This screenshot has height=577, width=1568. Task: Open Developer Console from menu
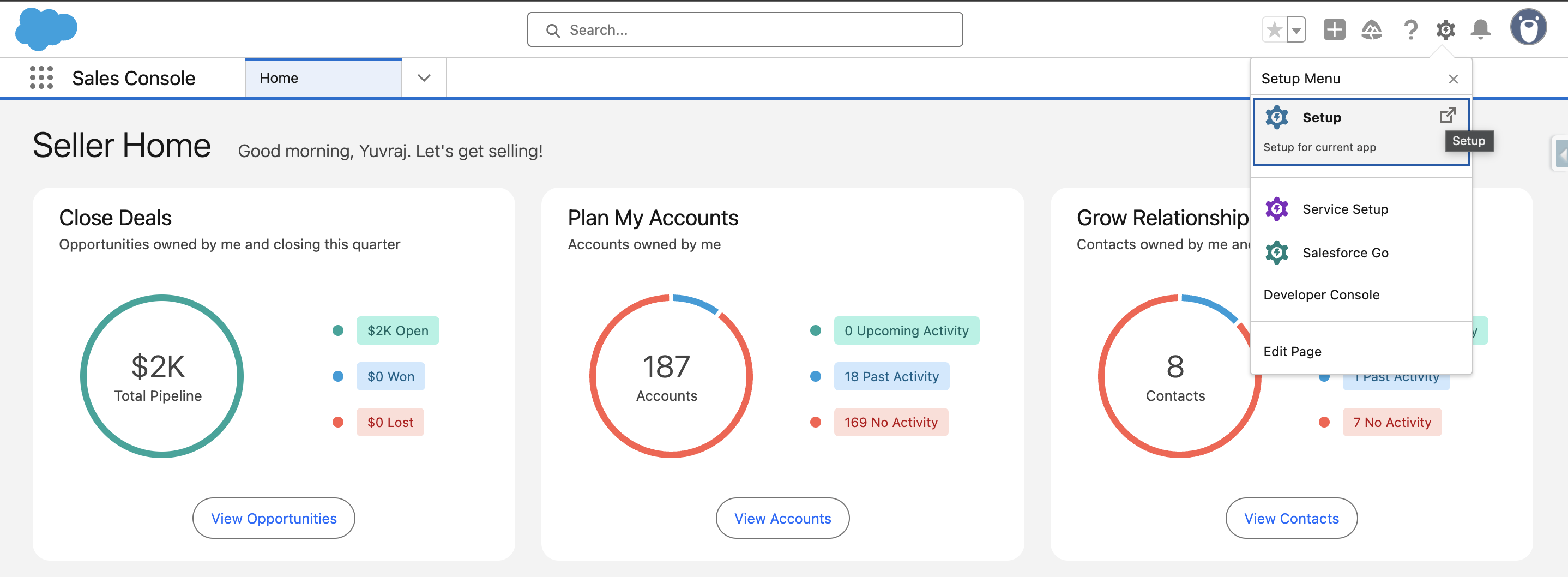tap(1321, 294)
